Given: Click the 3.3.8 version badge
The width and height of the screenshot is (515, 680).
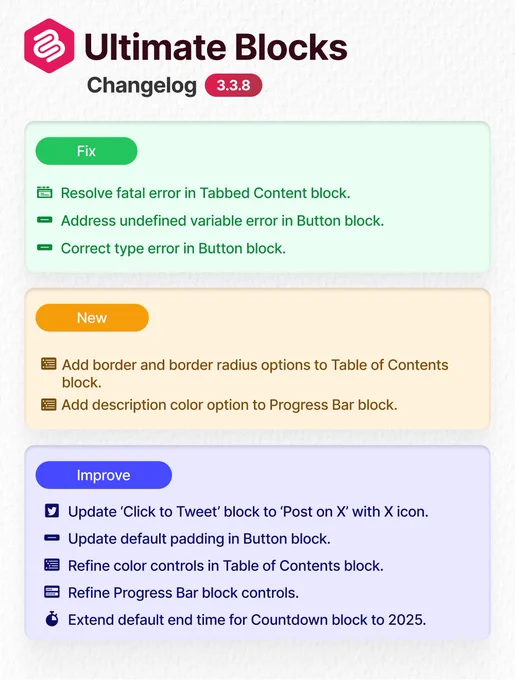Looking at the screenshot, I should [233, 85].
